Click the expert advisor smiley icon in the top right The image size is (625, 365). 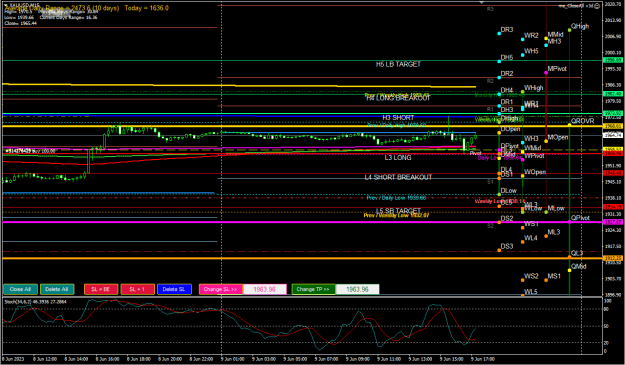[597, 6]
